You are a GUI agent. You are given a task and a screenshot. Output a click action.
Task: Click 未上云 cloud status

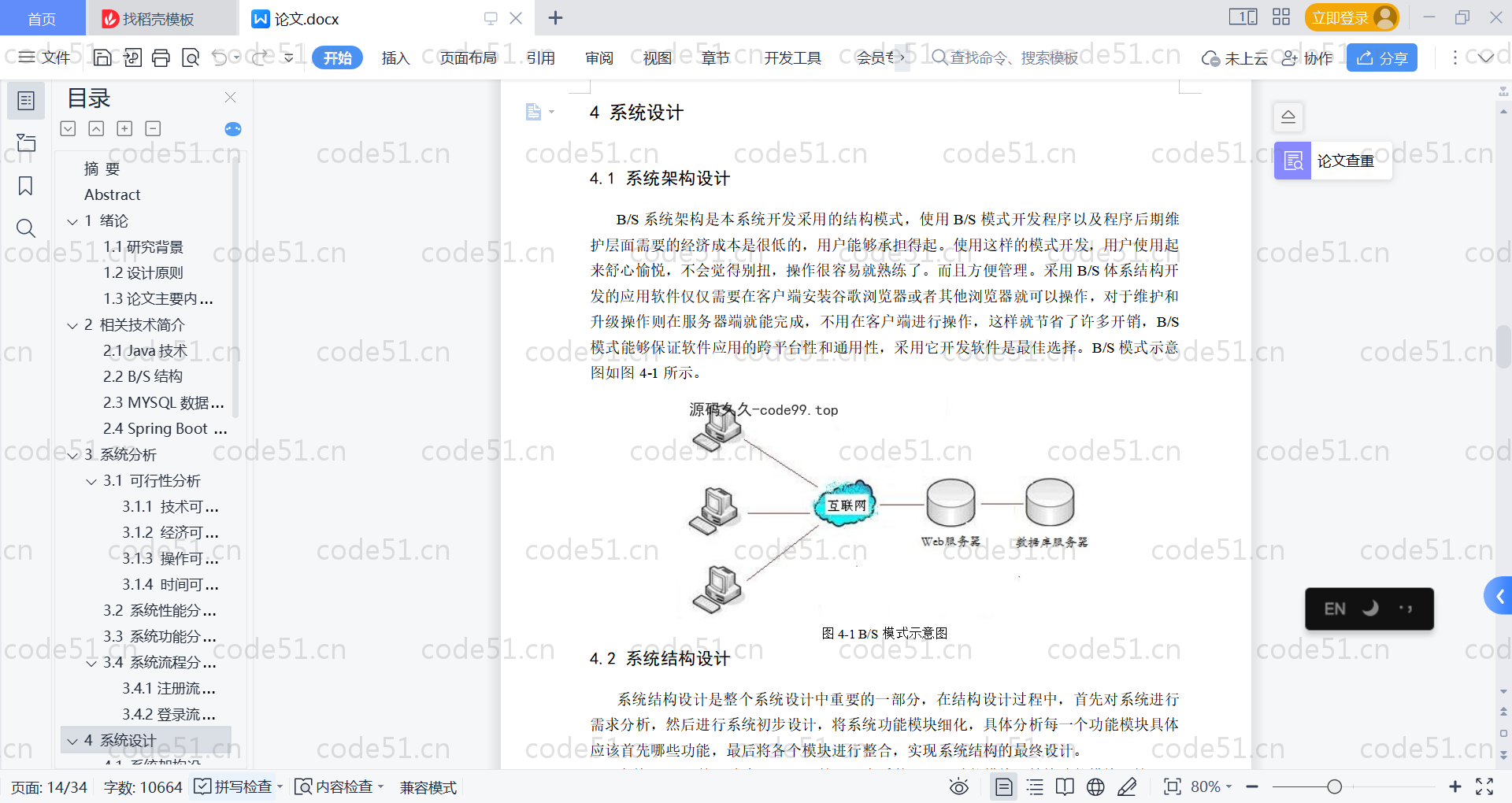pyautogui.click(x=1235, y=58)
